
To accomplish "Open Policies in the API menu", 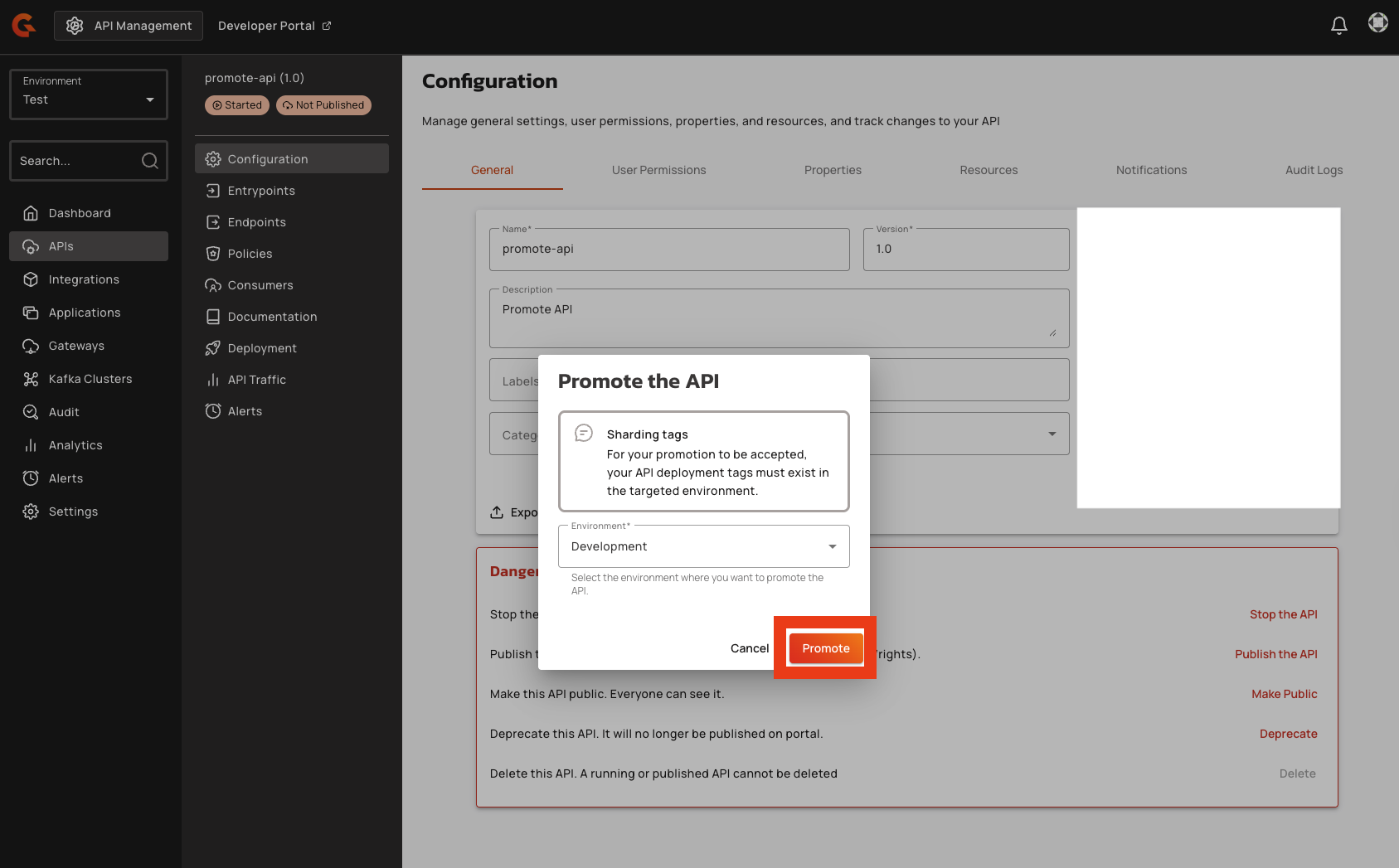I will point(250,254).
